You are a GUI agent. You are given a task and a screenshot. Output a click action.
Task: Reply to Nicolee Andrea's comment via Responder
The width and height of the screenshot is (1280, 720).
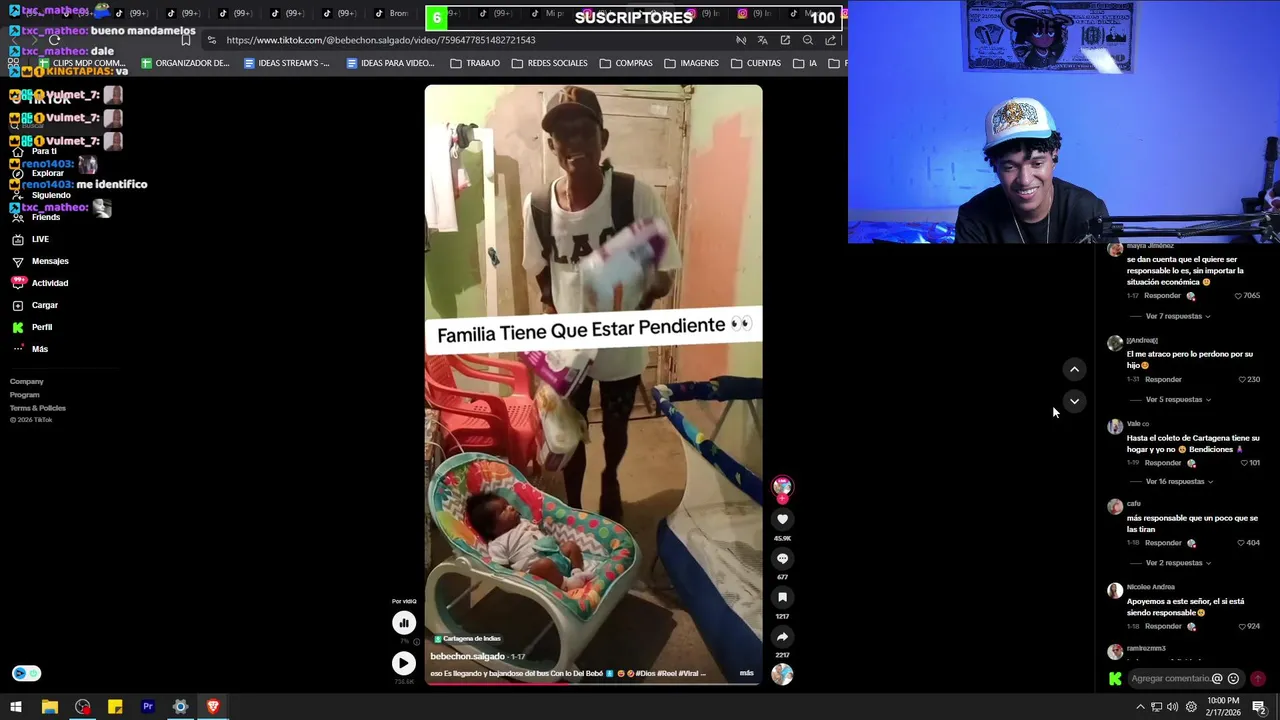click(x=1163, y=626)
